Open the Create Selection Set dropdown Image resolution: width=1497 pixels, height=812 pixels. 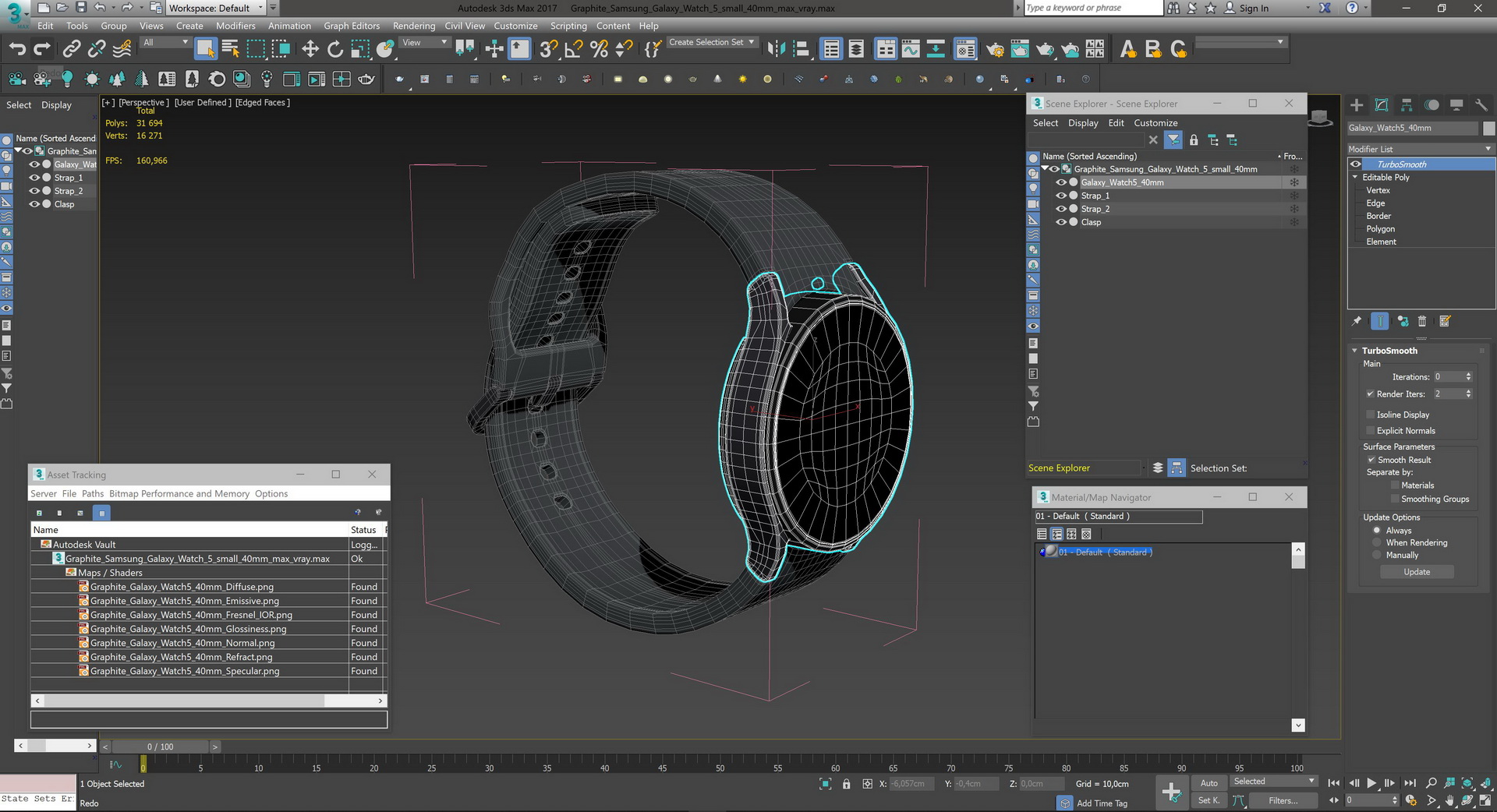click(712, 42)
